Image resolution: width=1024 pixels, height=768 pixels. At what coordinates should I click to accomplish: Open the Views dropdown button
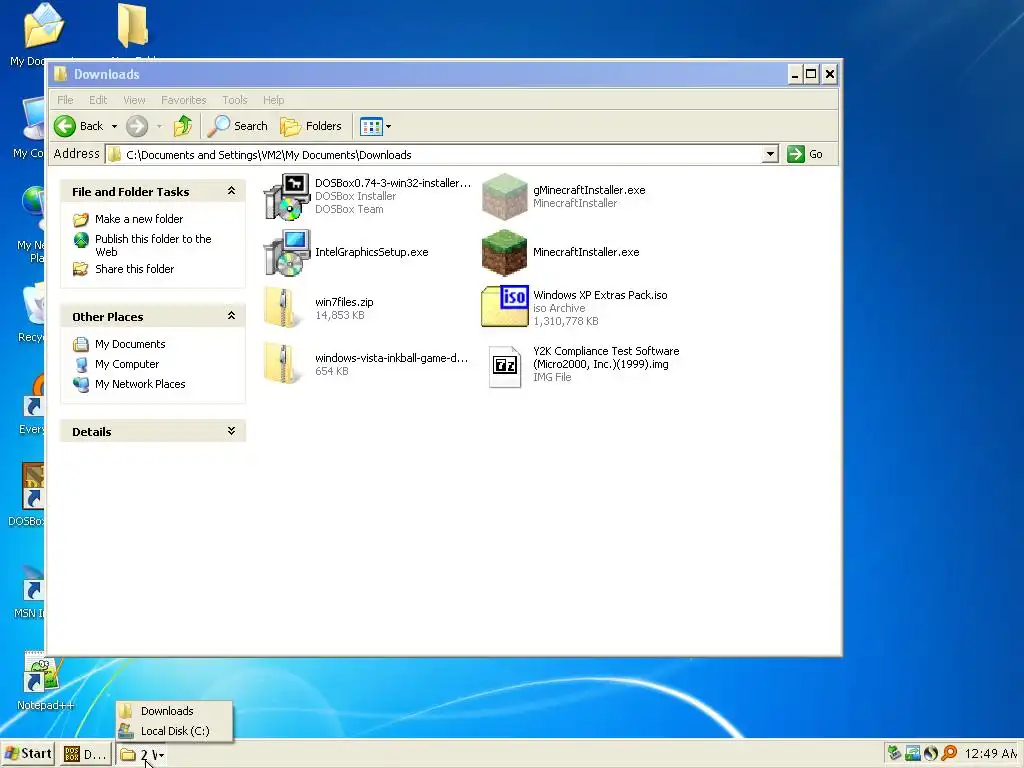tap(376, 127)
